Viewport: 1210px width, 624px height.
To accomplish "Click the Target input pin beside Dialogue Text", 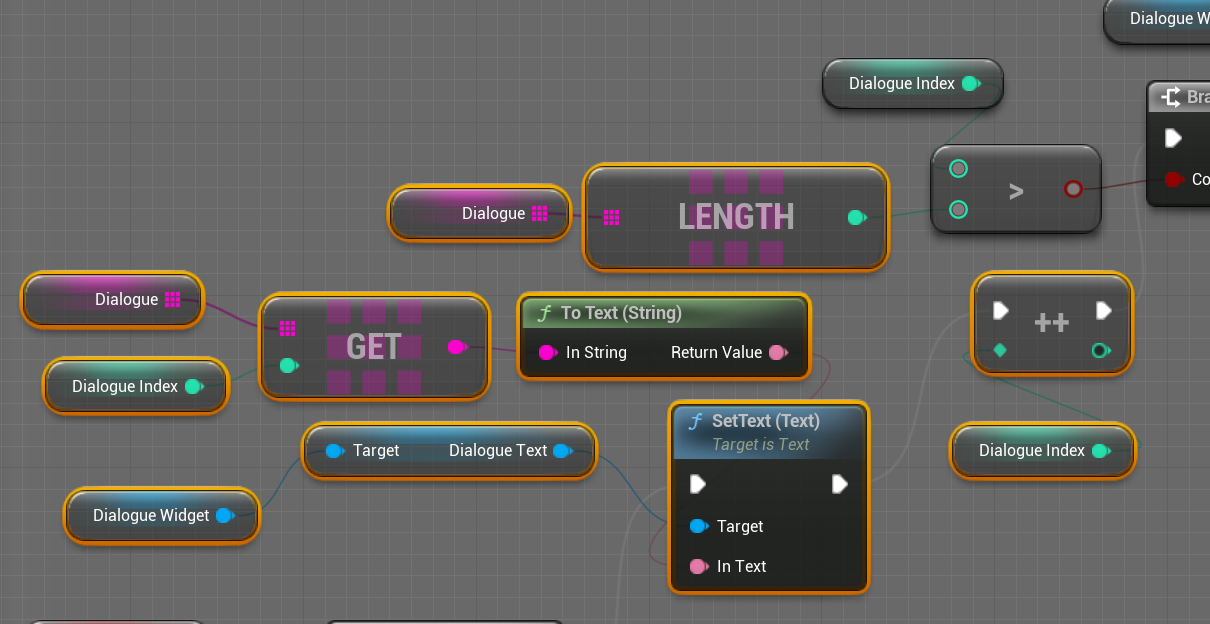I will (x=335, y=450).
